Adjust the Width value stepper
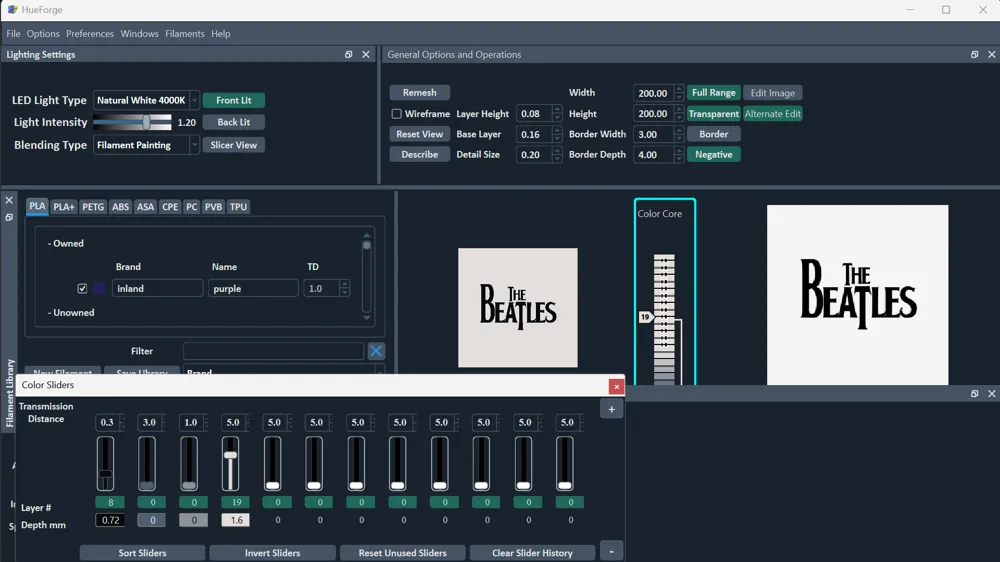 tap(679, 93)
